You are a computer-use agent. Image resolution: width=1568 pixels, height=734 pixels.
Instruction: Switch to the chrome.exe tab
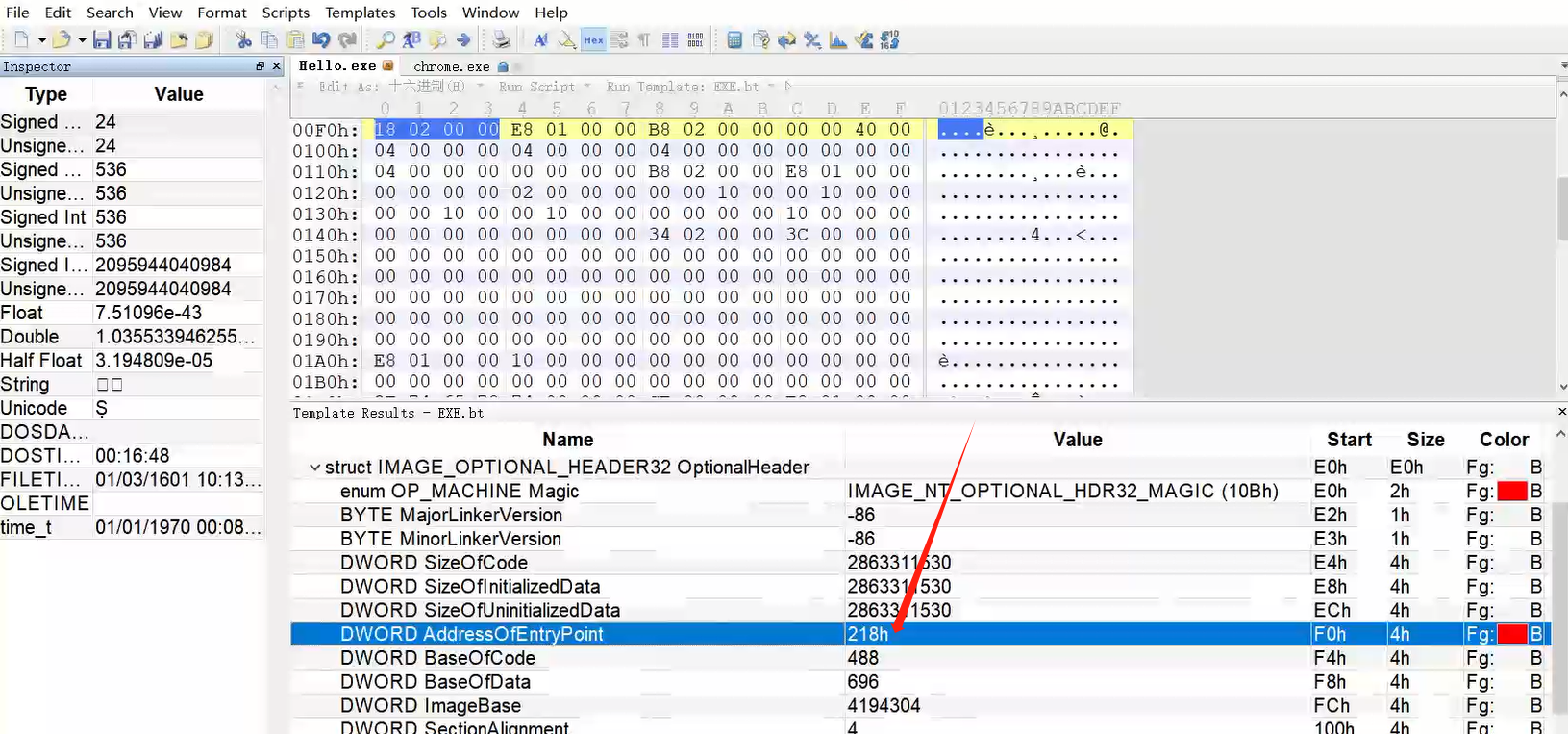coord(451,66)
